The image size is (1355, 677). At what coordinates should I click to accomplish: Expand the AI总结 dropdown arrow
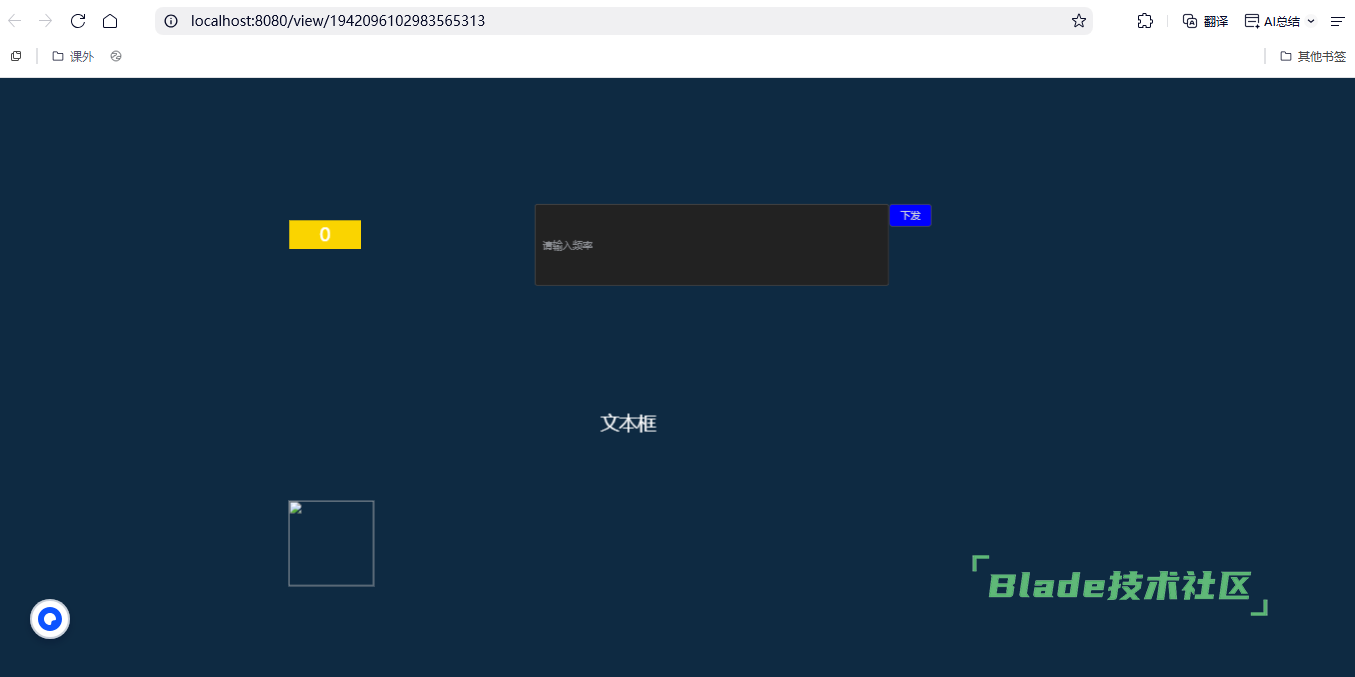(x=1310, y=21)
